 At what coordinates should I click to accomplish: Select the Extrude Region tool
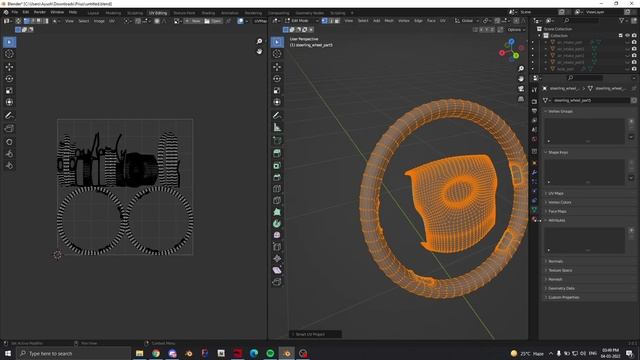click(x=277, y=153)
